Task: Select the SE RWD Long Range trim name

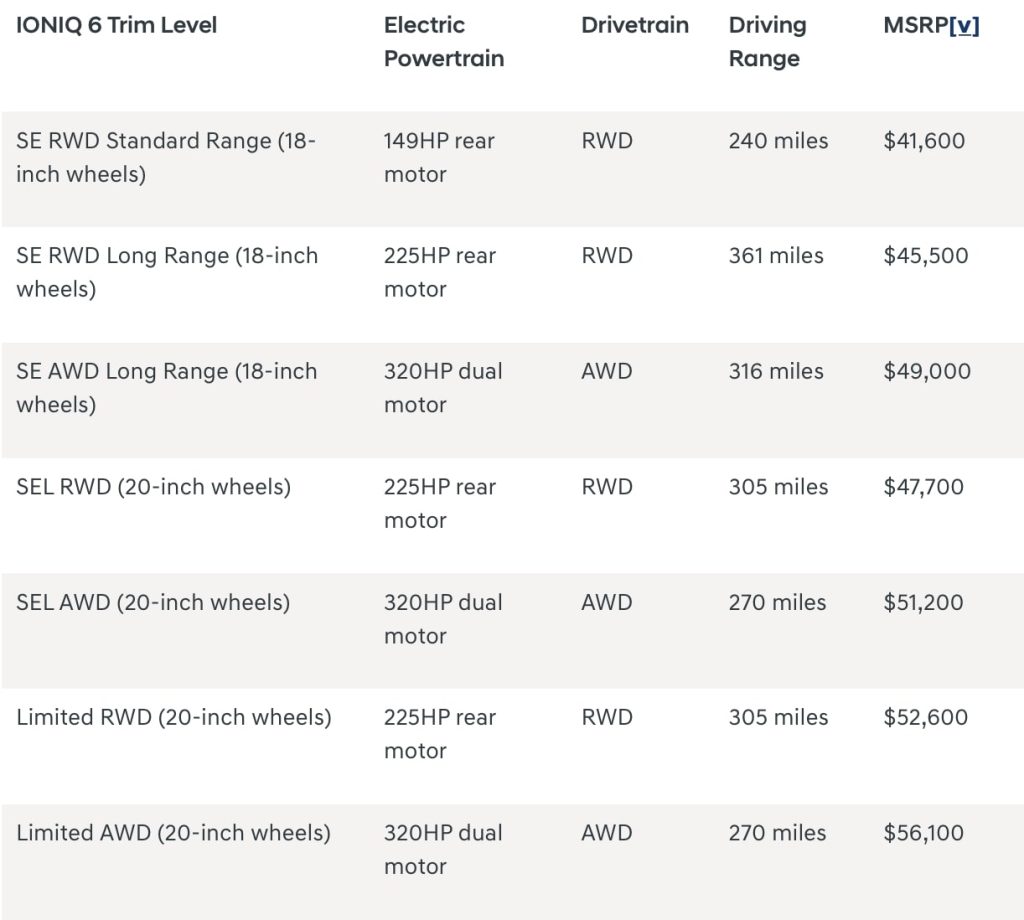Action: 167,272
